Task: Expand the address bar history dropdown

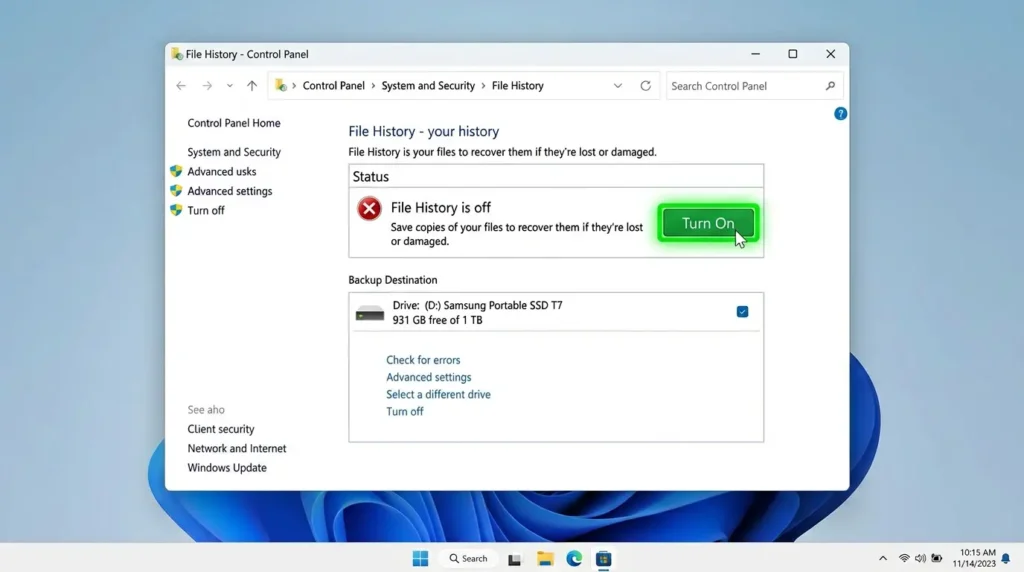Action: click(x=618, y=86)
